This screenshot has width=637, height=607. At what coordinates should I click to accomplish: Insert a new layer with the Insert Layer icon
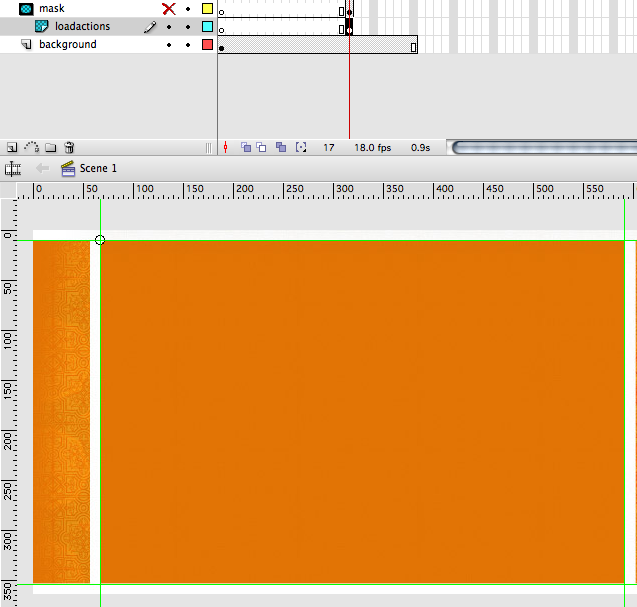click(12, 147)
